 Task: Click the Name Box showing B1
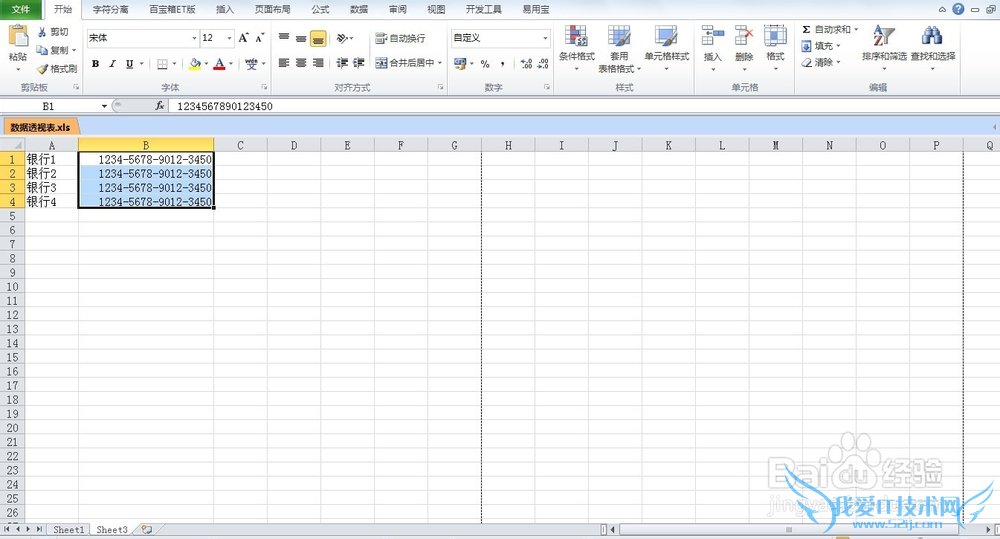pyautogui.click(x=50, y=106)
